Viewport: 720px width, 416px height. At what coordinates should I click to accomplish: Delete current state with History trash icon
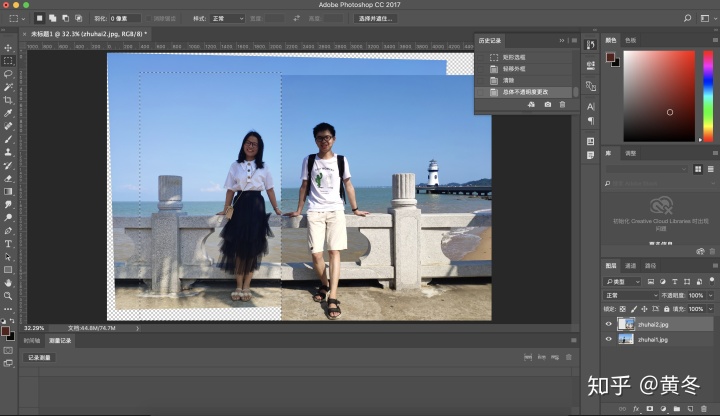click(x=562, y=104)
